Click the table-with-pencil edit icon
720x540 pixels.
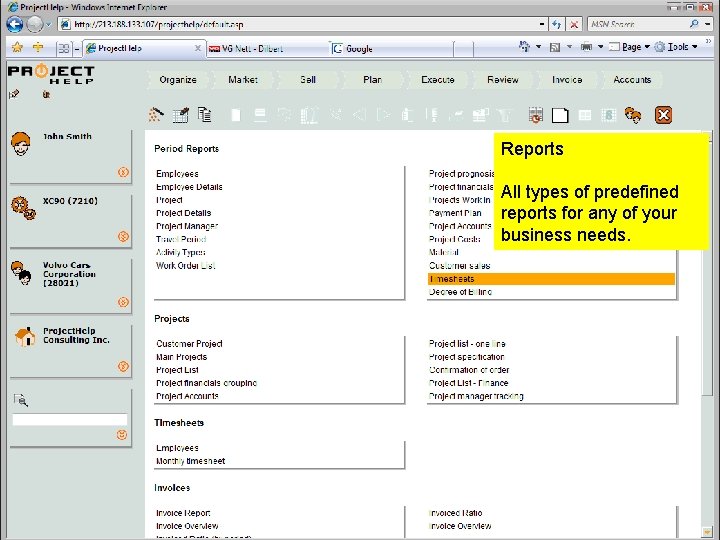click(x=180, y=115)
